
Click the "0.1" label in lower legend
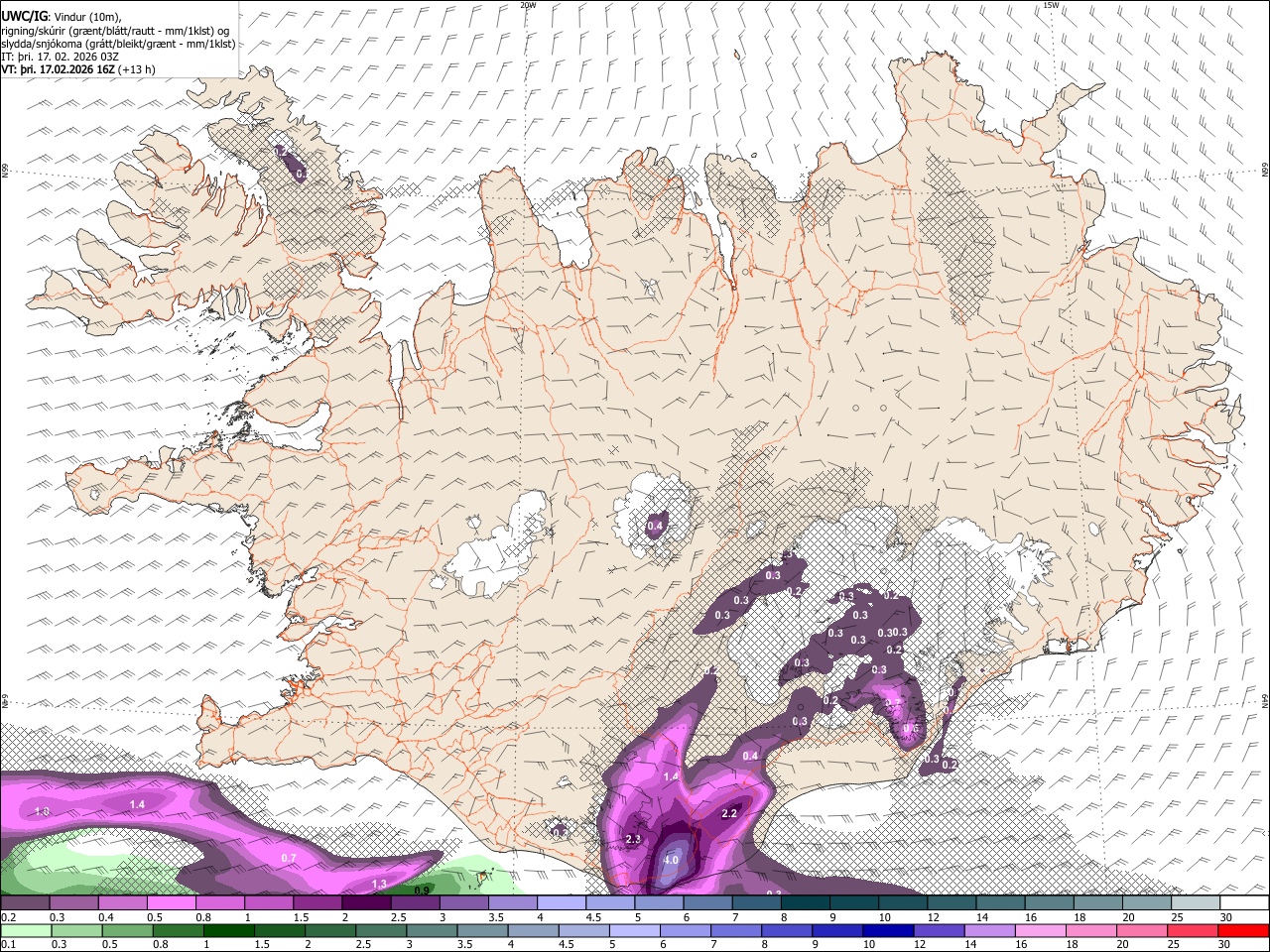[x=7, y=945]
